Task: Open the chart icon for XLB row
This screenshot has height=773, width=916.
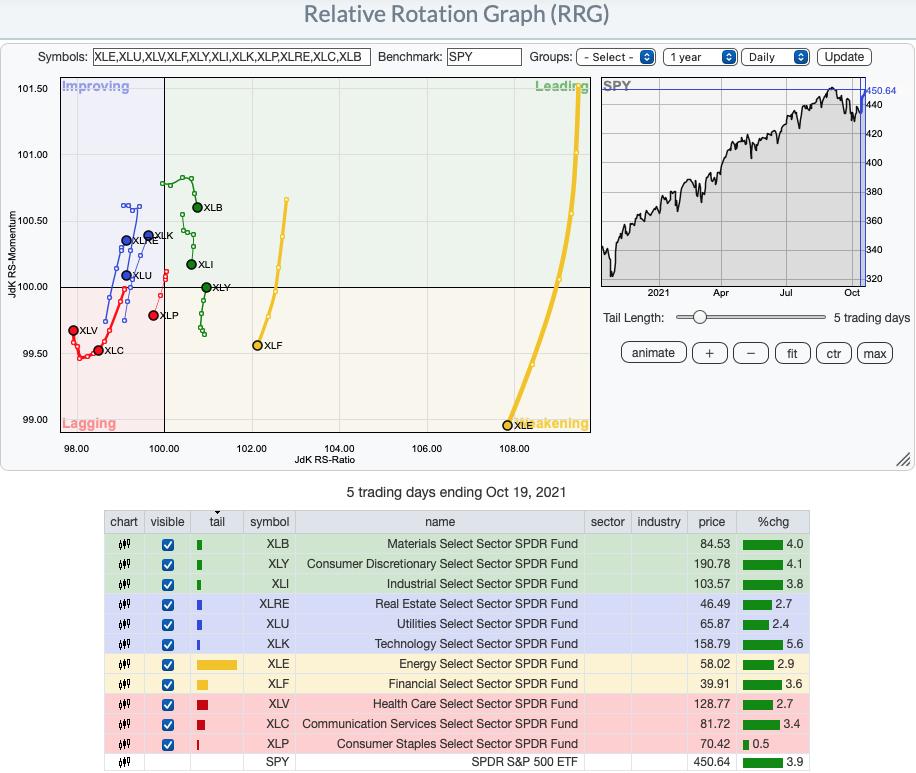Action: click(124, 545)
